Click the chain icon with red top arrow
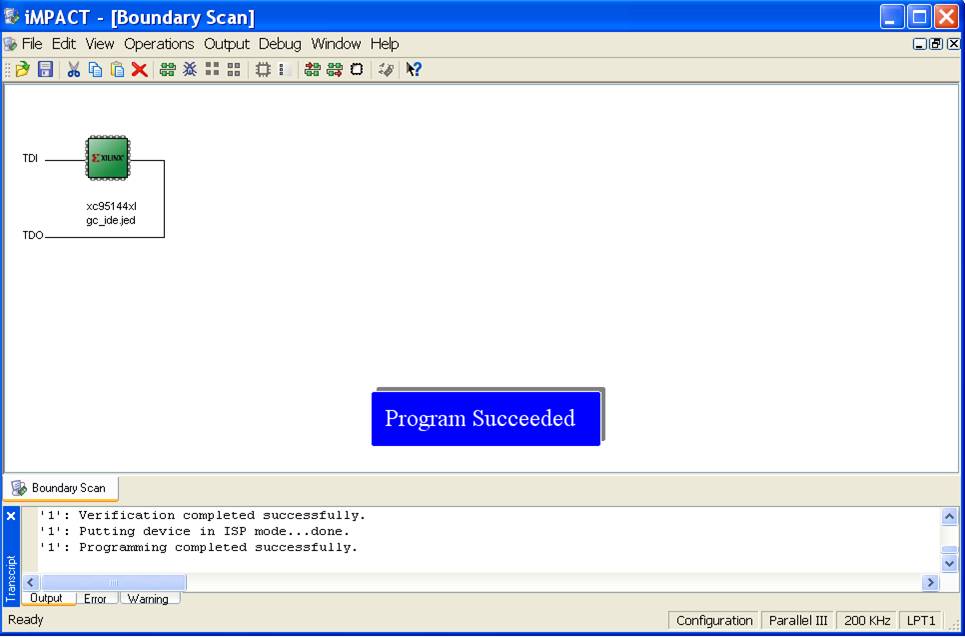This screenshot has height=638, width=965. point(313,70)
